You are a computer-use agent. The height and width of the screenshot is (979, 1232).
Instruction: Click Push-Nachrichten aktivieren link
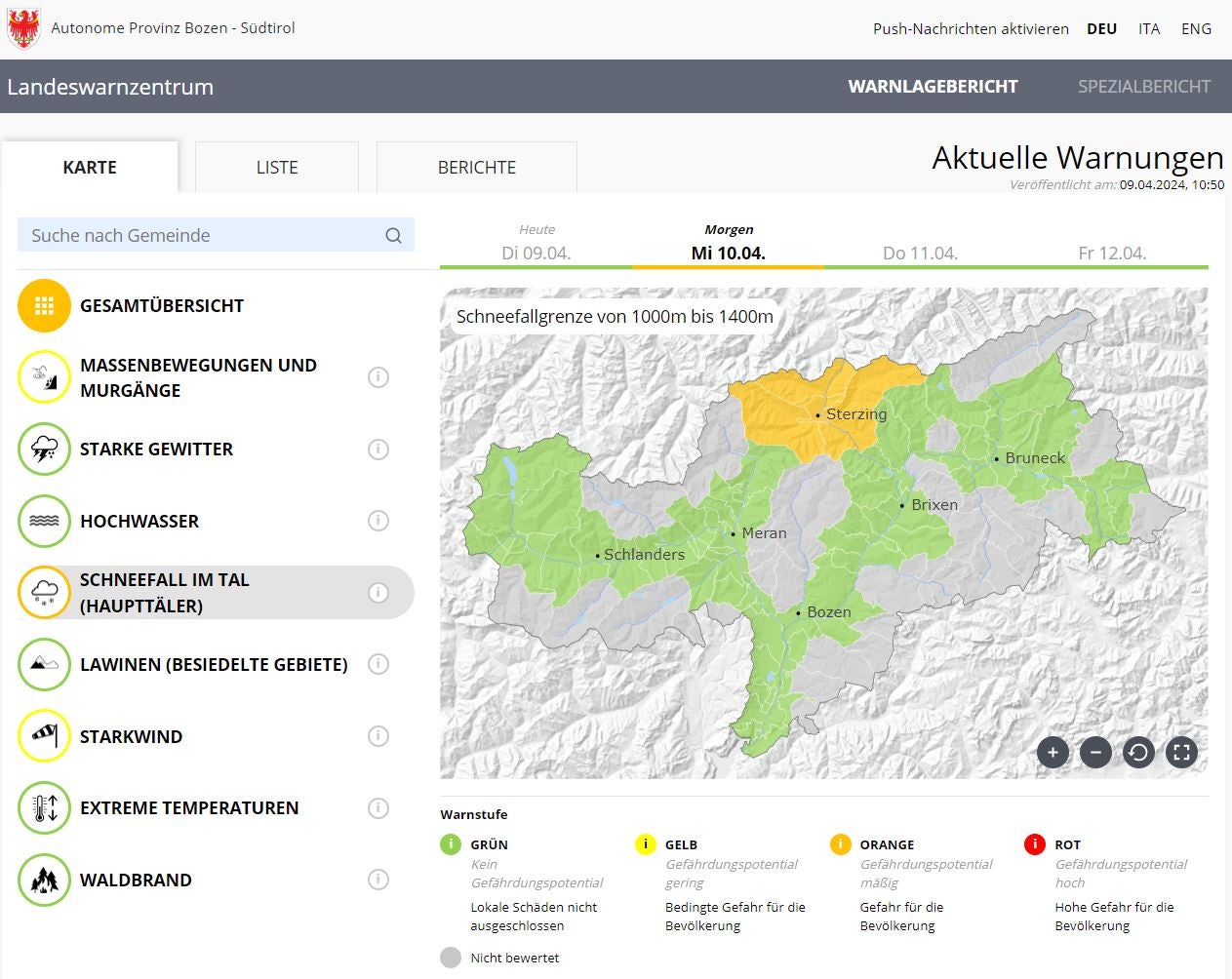point(971,29)
